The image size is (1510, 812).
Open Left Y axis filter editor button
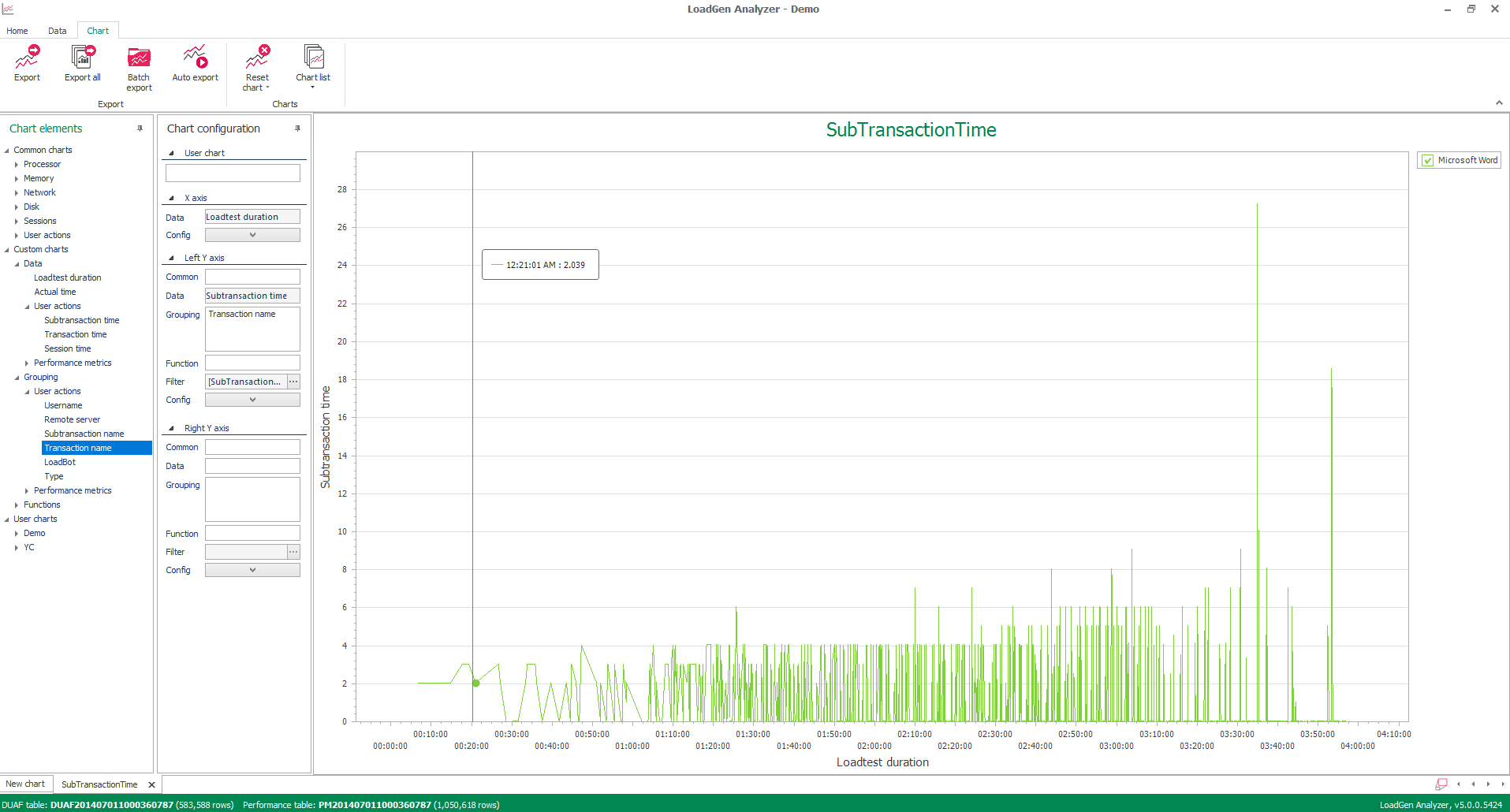293,382
